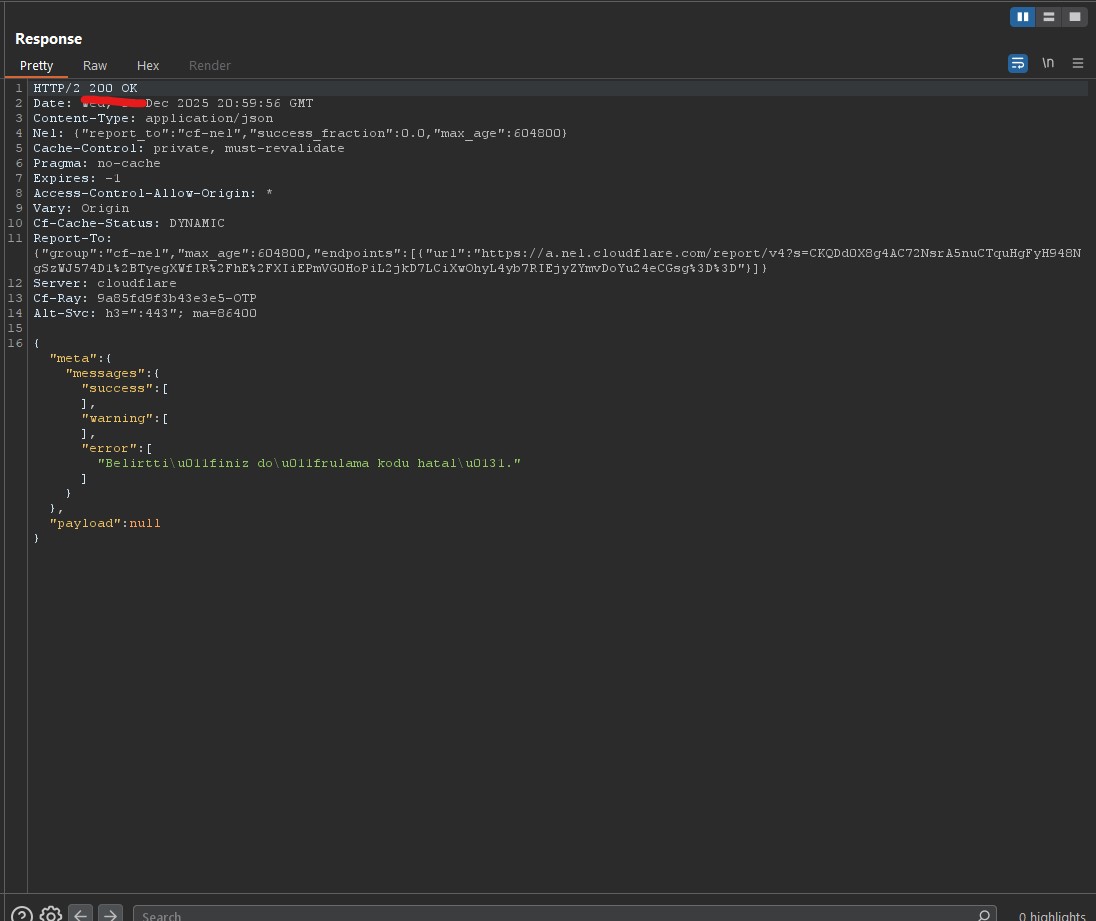
Task: Click line number 16 in the gutter
Action: click(15, 343)
